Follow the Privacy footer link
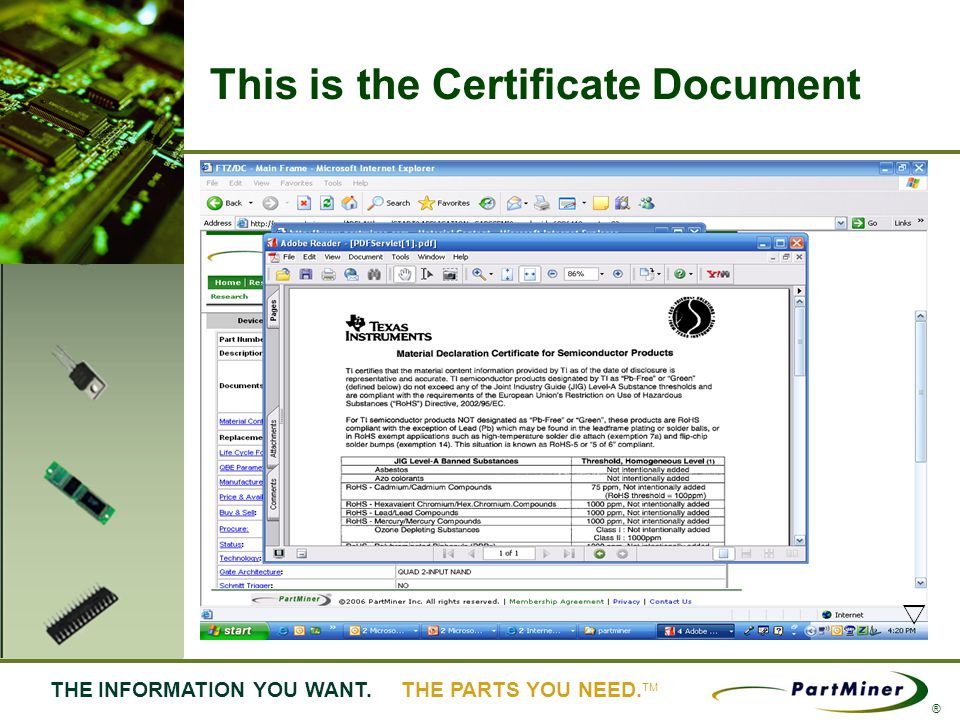 626,601
